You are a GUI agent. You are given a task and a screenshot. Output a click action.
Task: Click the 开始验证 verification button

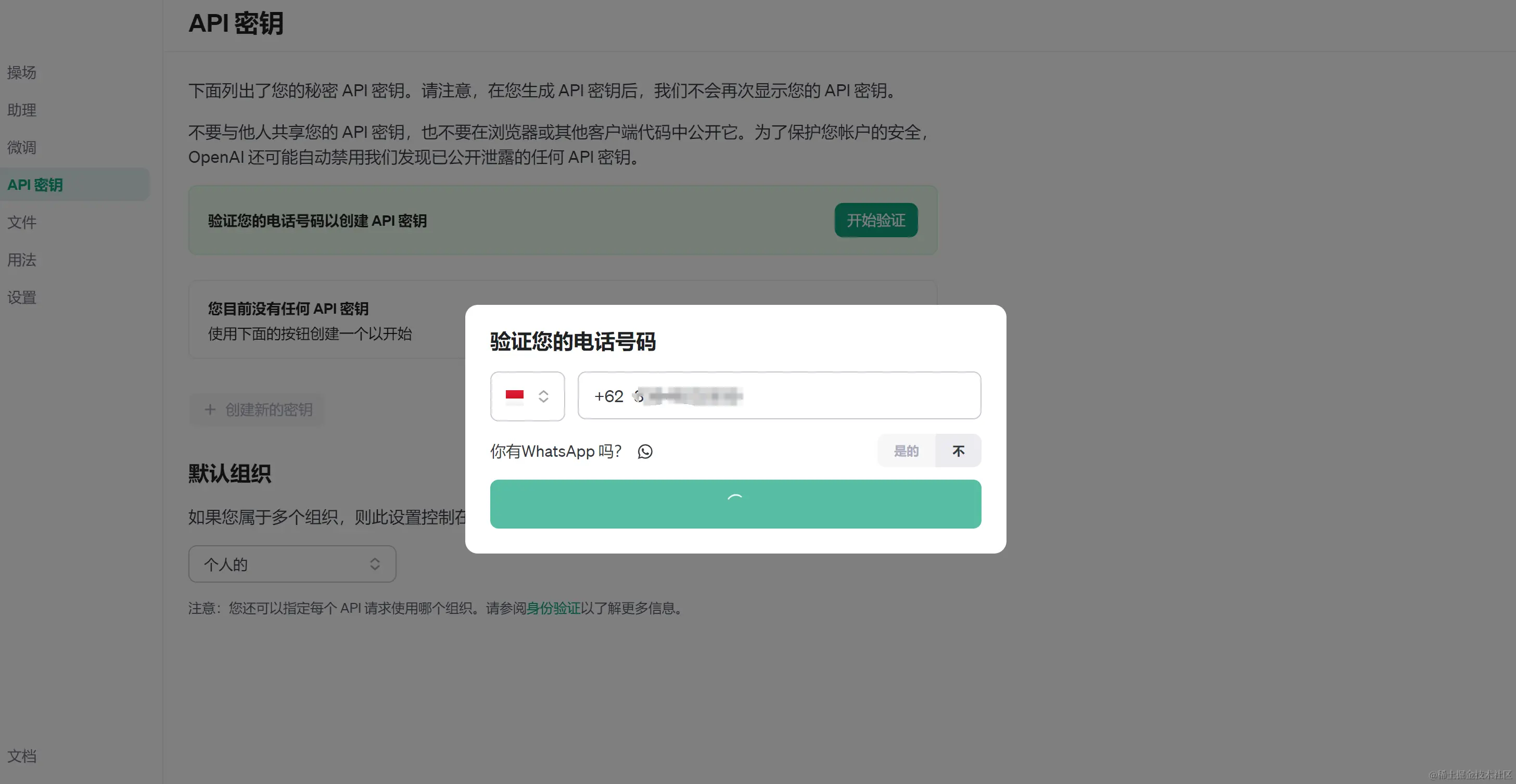click(876, 220)
